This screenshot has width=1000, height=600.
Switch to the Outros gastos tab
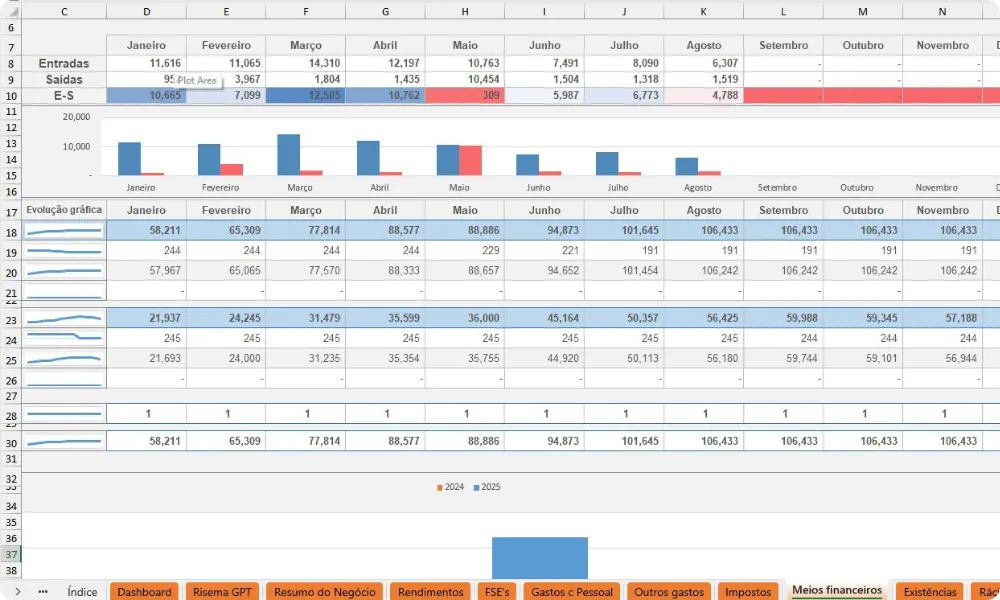(x=668, y=591)
